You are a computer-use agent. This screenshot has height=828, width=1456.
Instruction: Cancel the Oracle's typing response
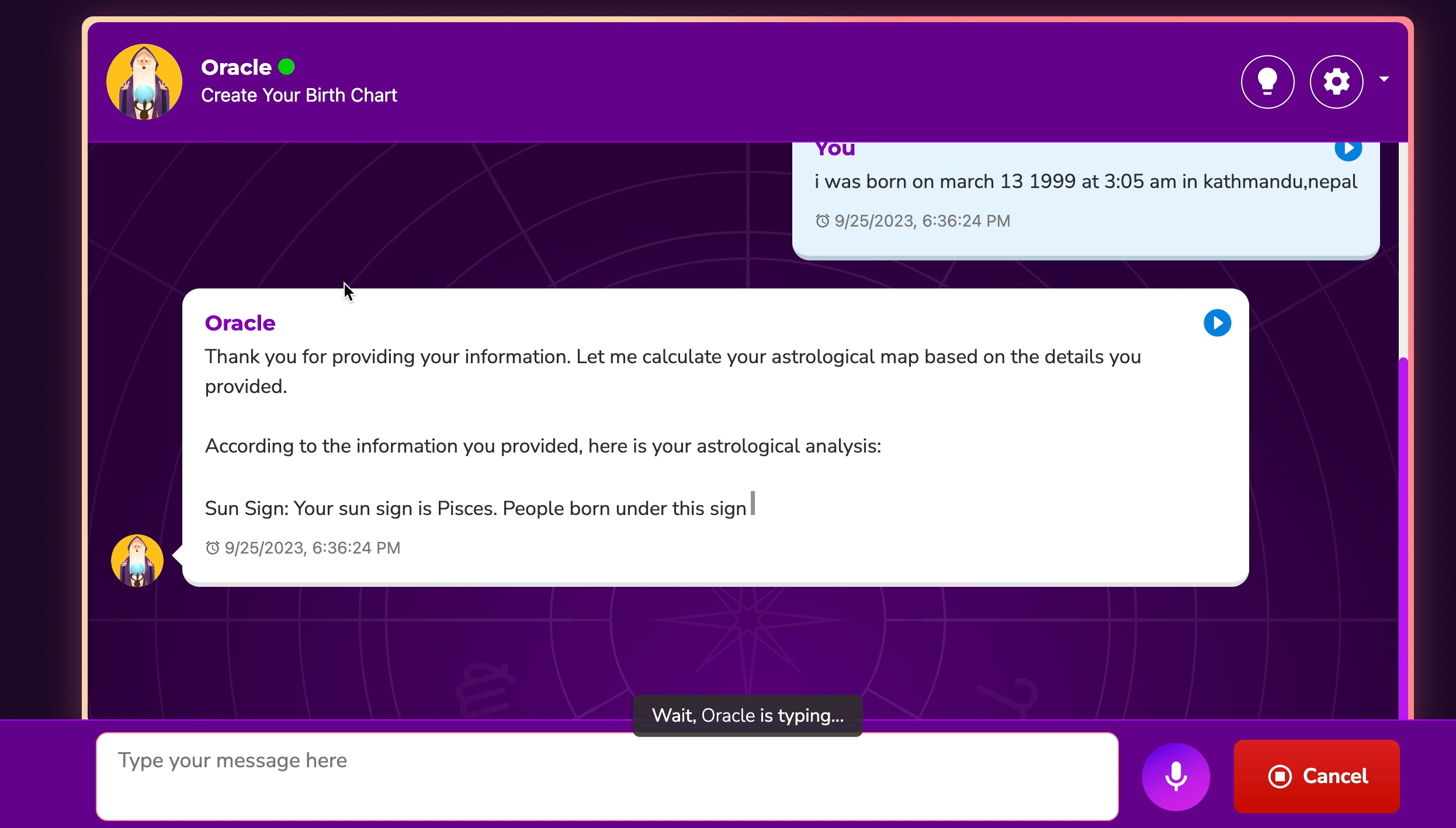click(x=1316, y=776)
